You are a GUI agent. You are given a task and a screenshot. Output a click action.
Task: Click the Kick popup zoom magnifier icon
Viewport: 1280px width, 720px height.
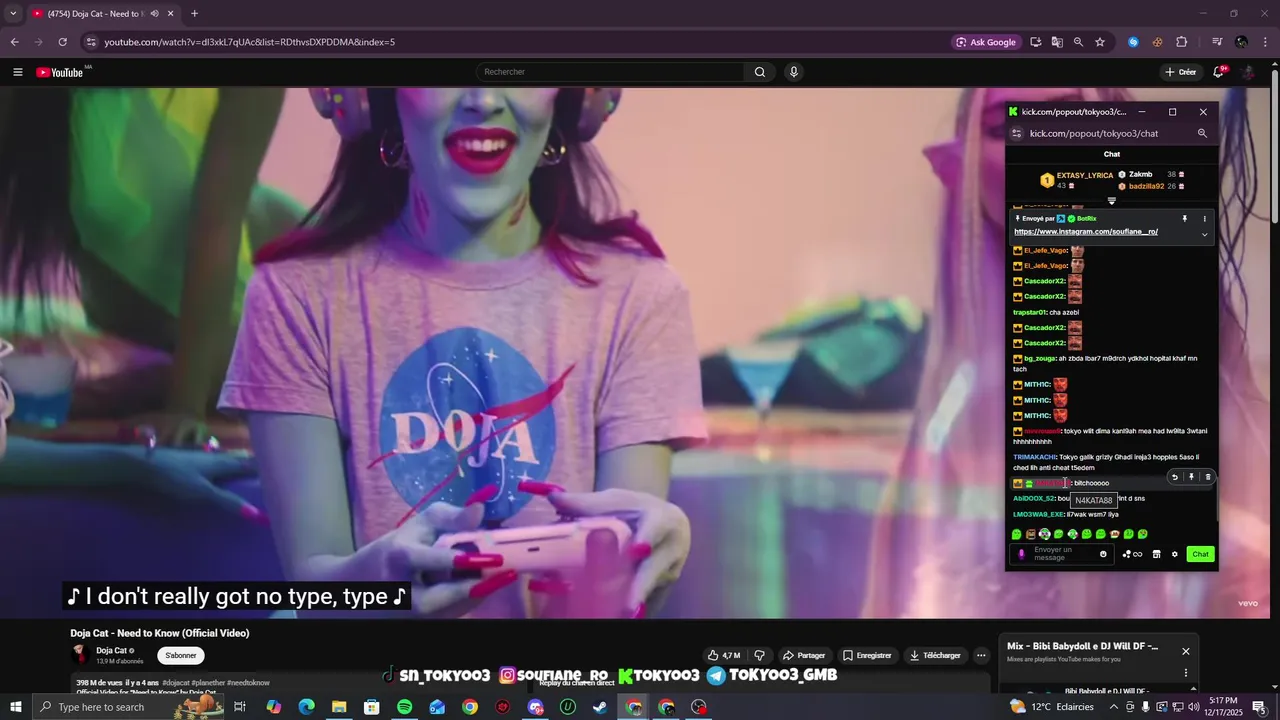pos(1202,133)
